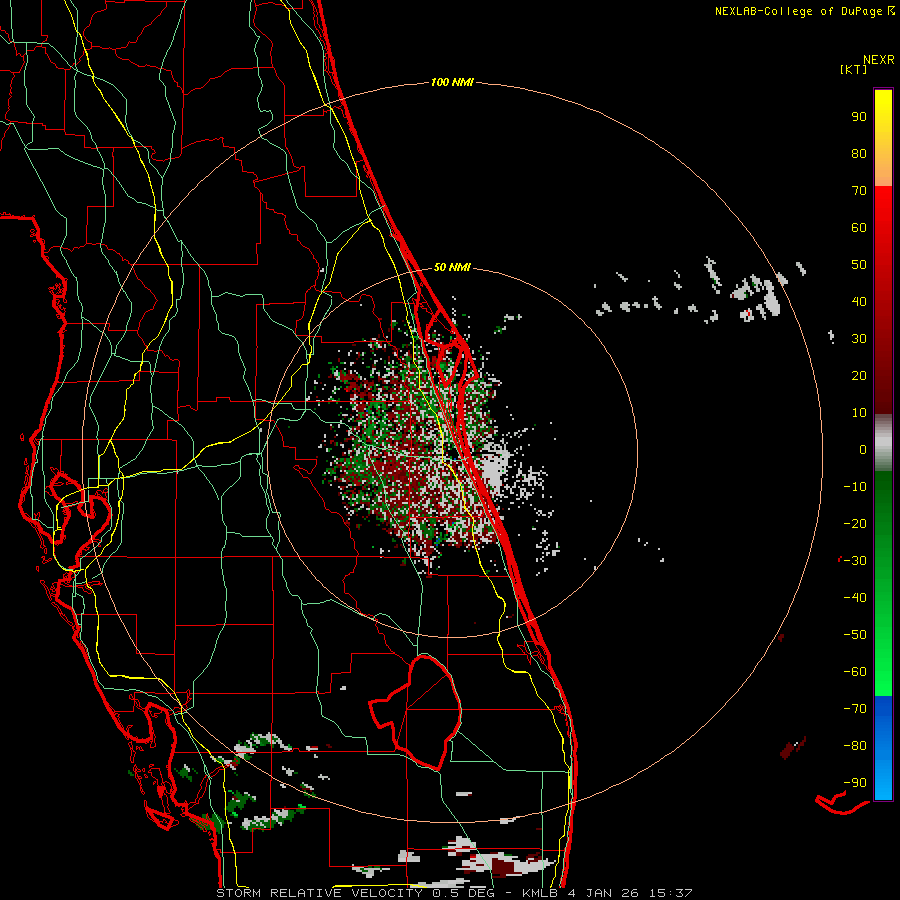The image size is (900, 900).
Task: Click the 70 value on the velocity scale
Action: coord(859,191)
